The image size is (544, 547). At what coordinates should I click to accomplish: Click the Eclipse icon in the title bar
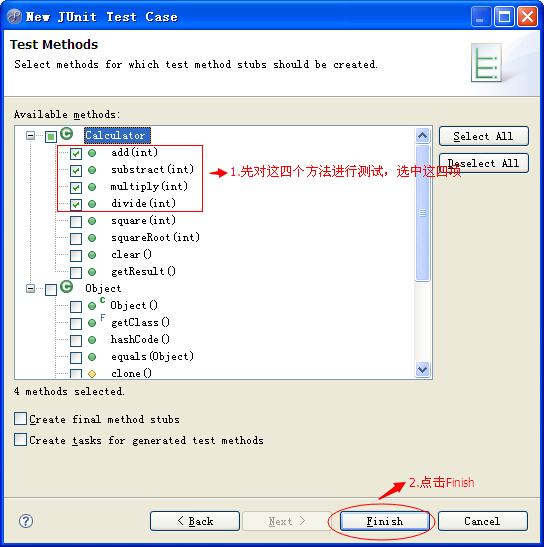click(15, 16)
